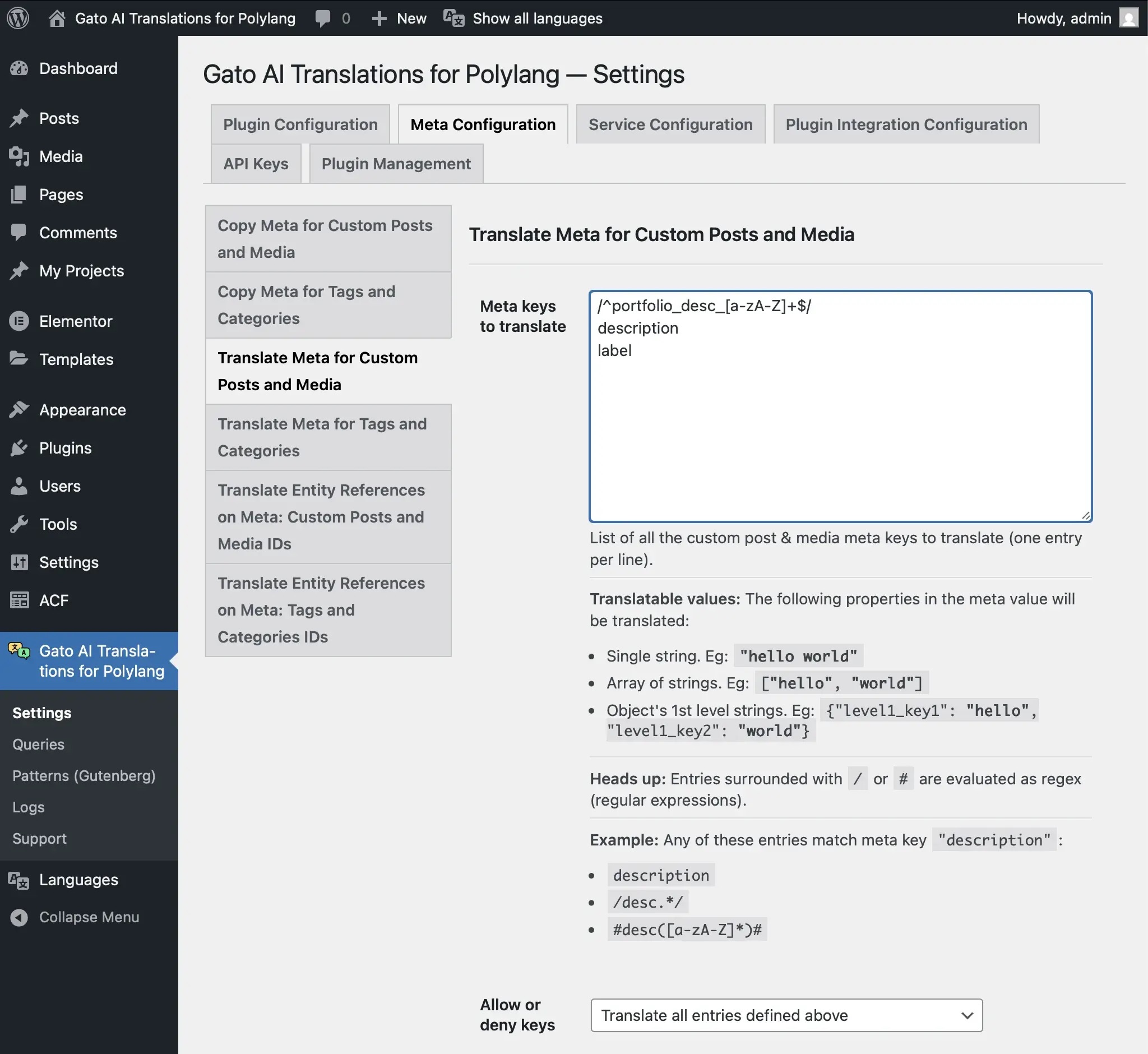The image size is (1148, 1054).
Task: Open comments via the speech bubble icon
Action: (x=323, y=18)
